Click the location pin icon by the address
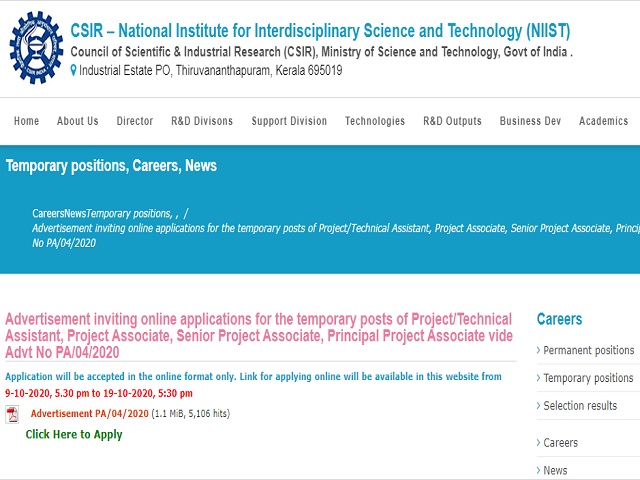640x480 pixels. pyautogui.click(x=73, y=70)
